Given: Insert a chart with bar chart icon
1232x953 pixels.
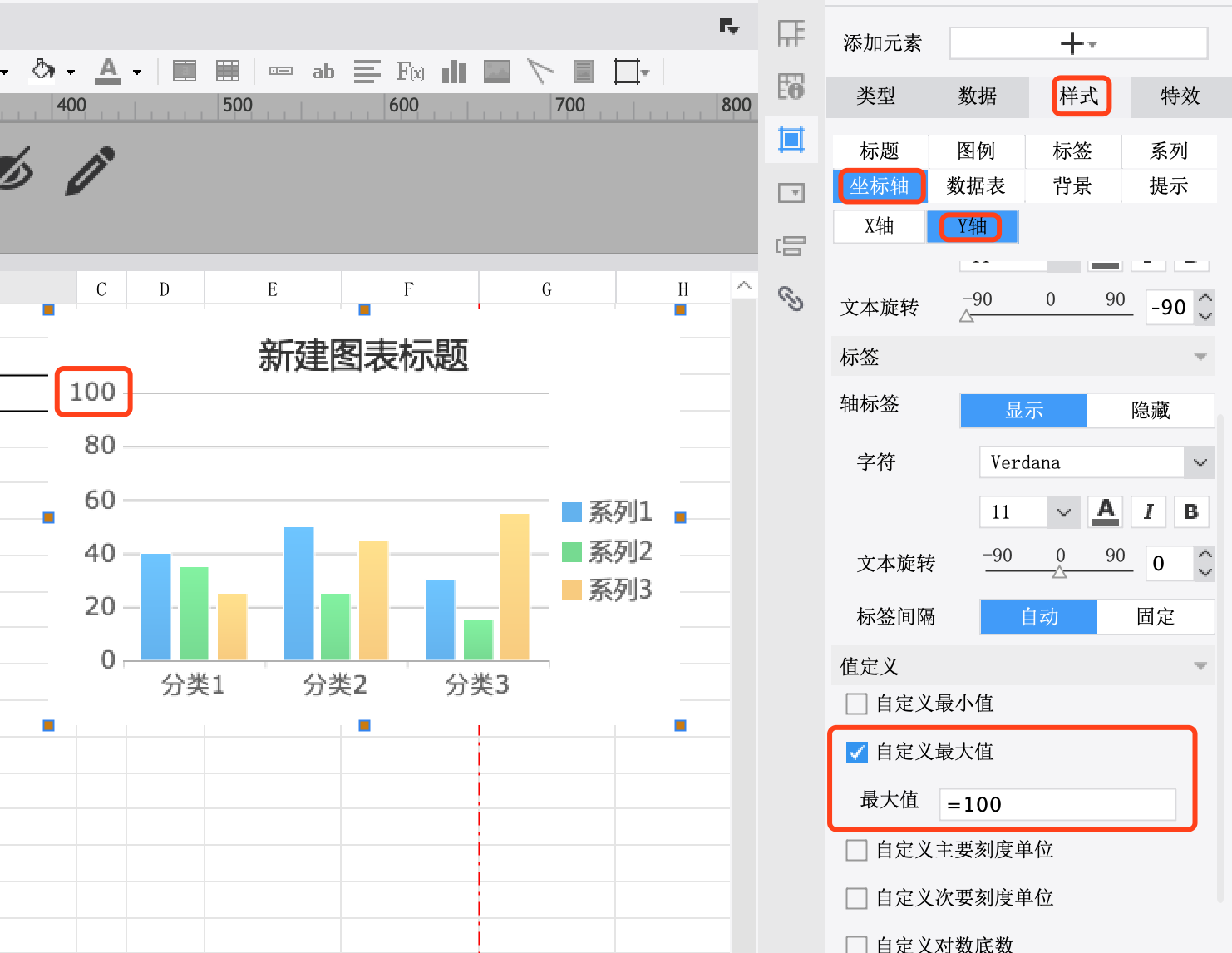Looking at the screenshot, I should coord(454,72).
